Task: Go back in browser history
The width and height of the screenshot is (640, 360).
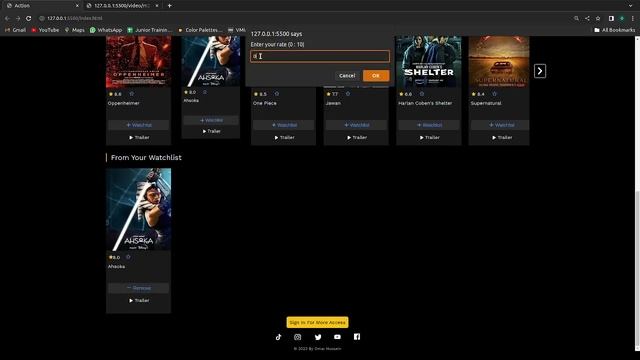Action: [7, 18]
